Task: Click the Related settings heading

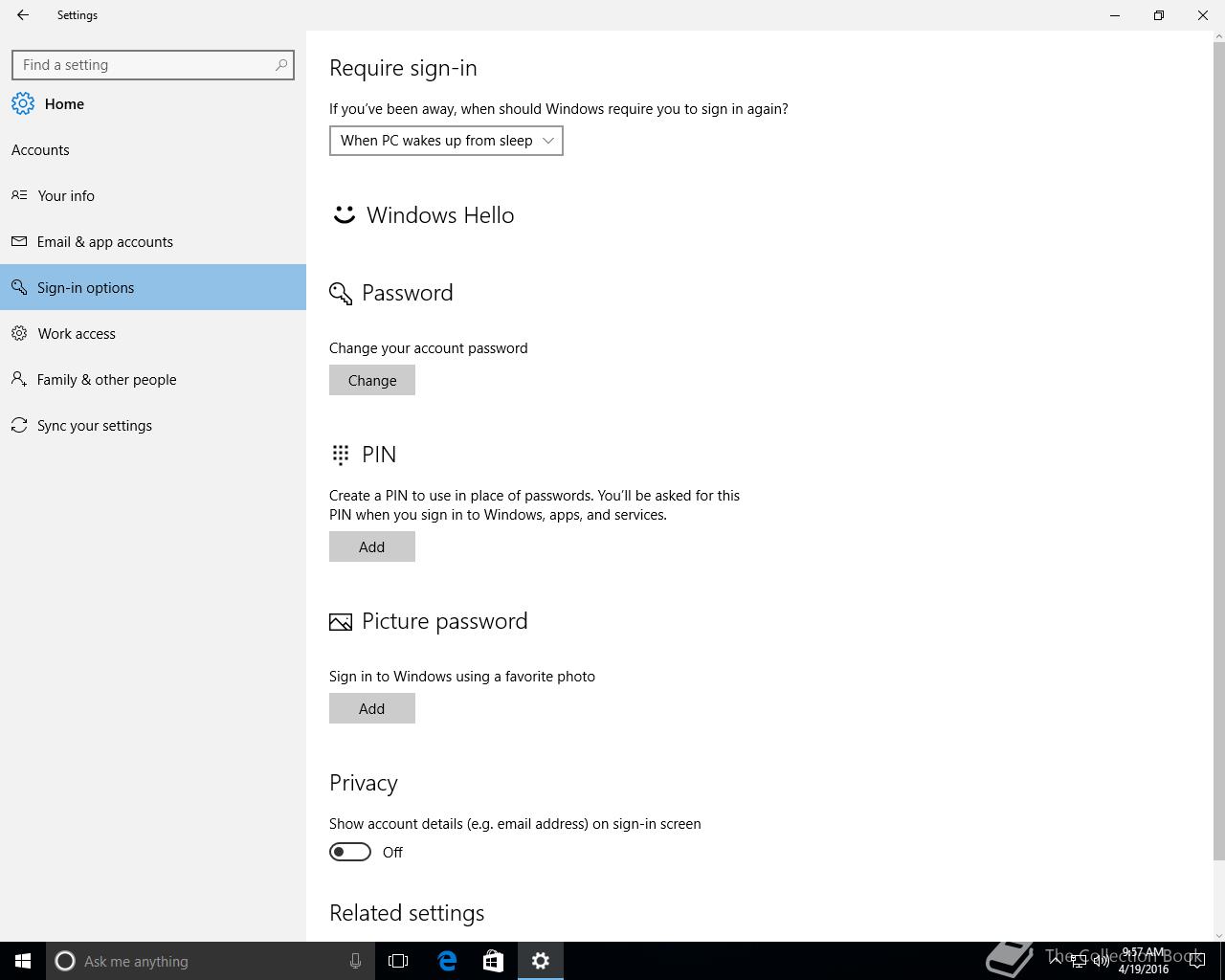Action: coord(407,913)
